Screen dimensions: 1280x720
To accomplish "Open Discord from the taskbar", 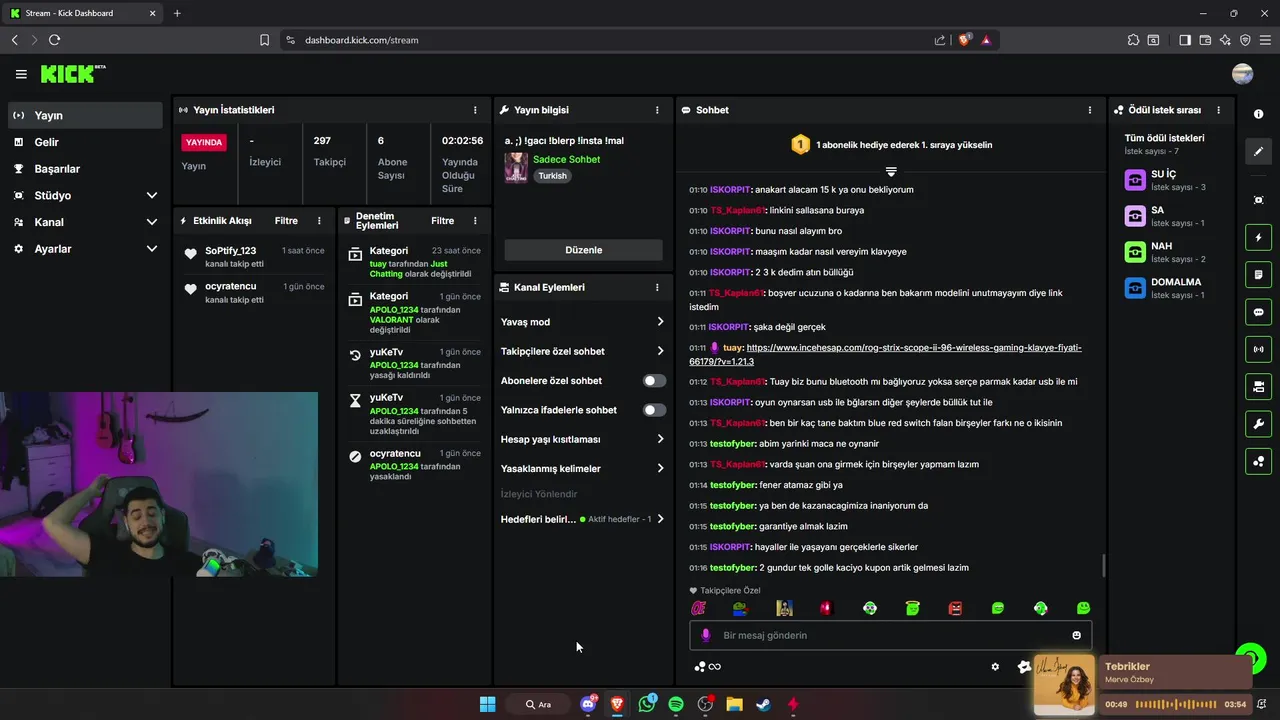I will 588,704.
